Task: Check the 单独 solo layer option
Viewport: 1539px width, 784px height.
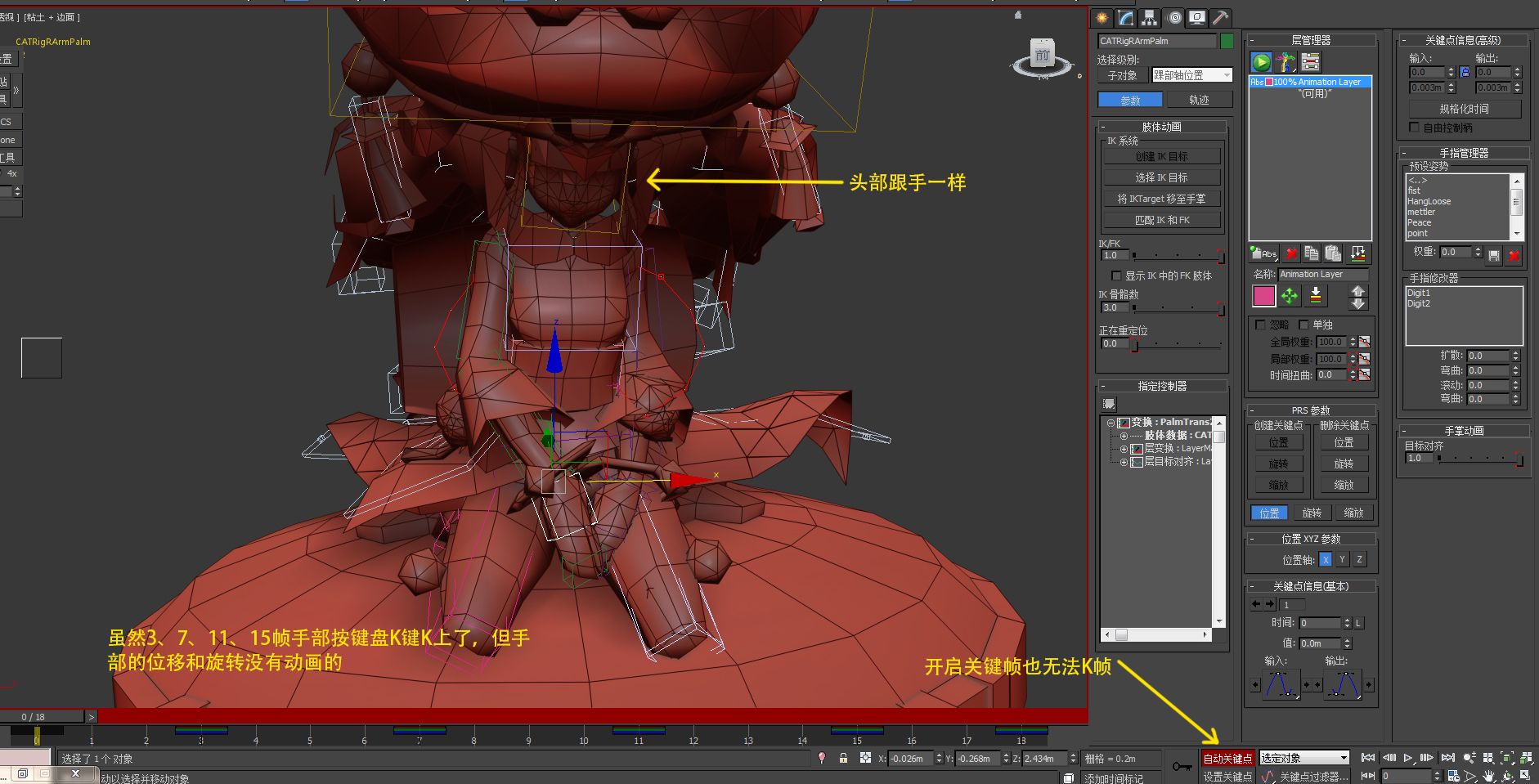Action: (x=1303, y=325)
